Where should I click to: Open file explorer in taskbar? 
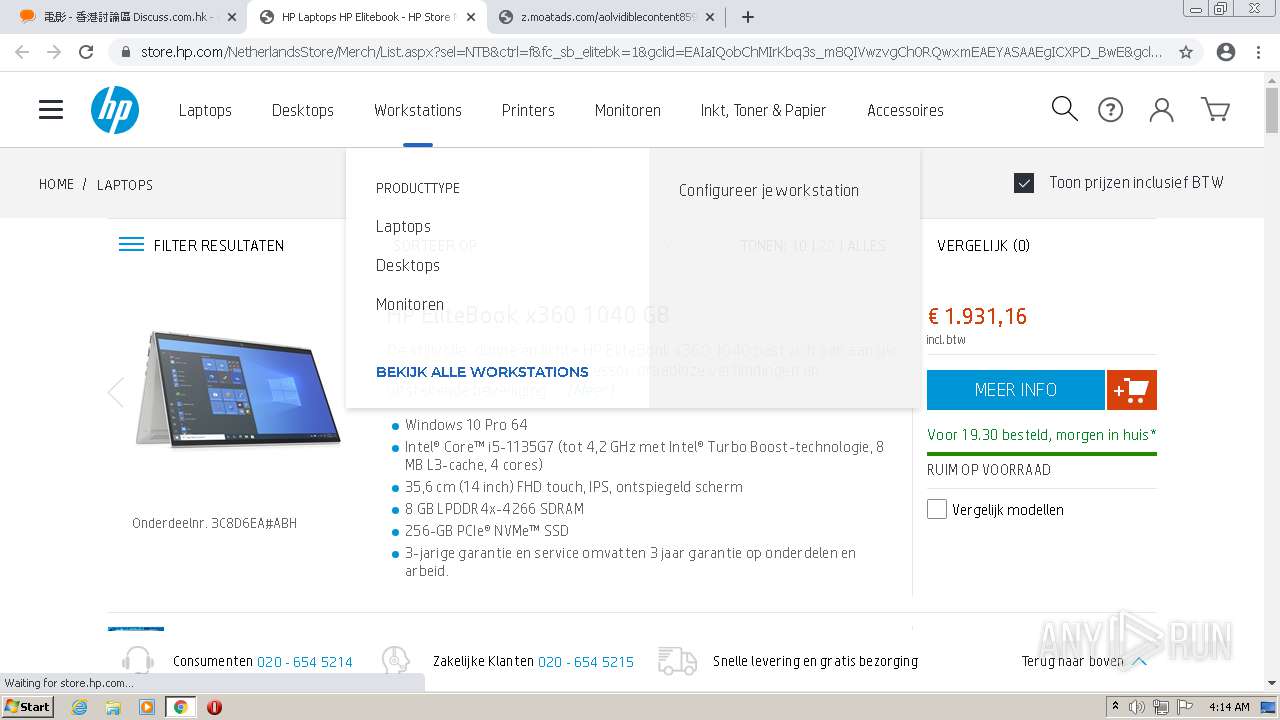click(113, 707)
